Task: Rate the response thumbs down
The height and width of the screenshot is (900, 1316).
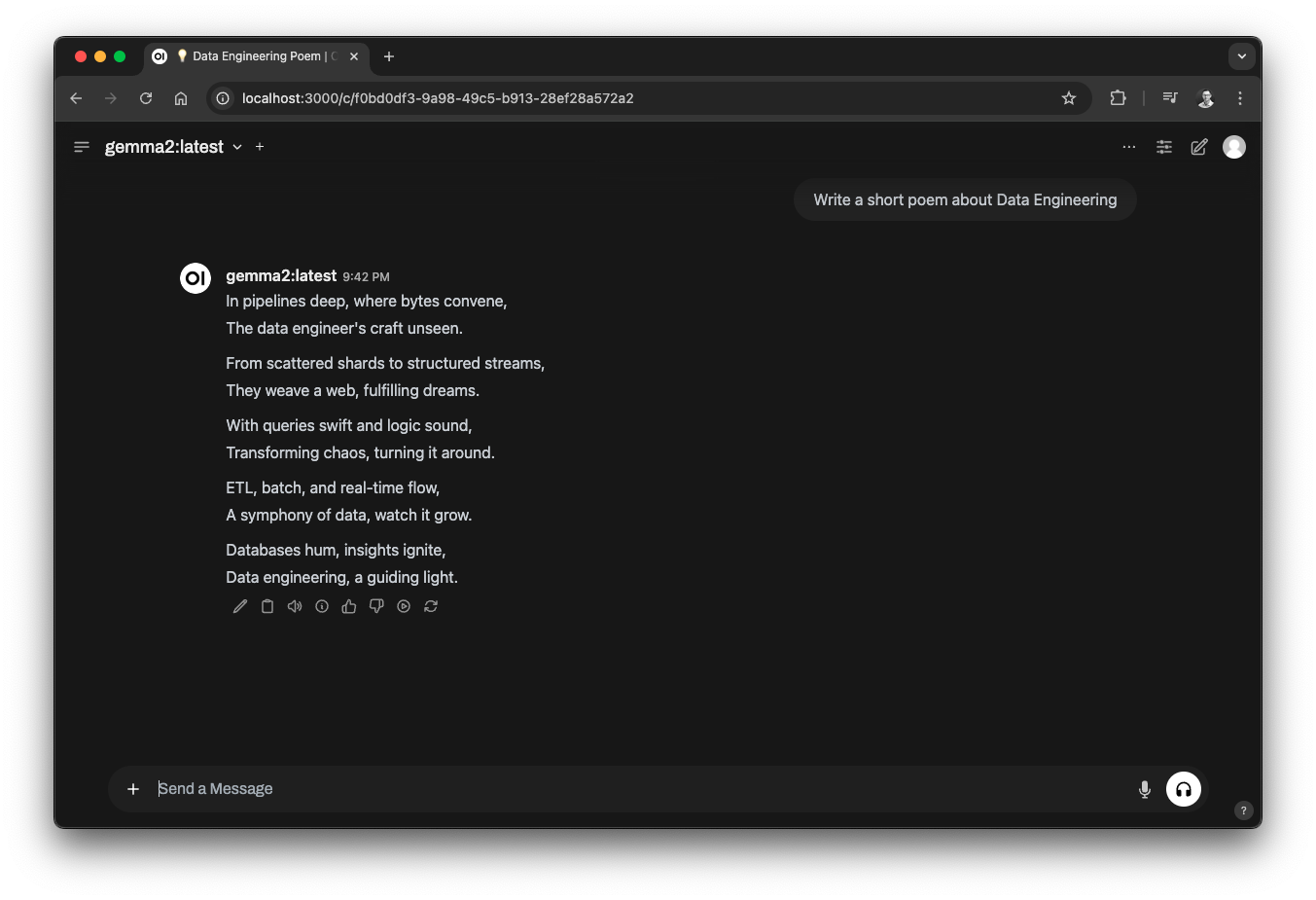Action: tap(376, 606)
